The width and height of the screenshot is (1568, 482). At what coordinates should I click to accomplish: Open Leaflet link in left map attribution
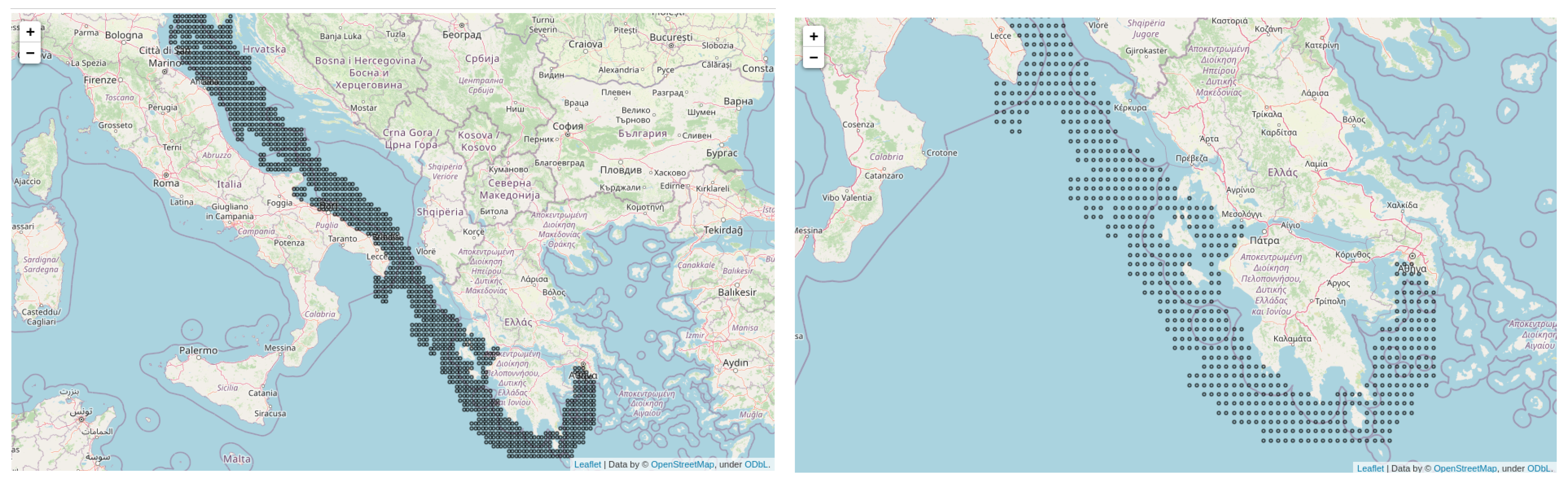pyautogui.click(x=587, y=464)
